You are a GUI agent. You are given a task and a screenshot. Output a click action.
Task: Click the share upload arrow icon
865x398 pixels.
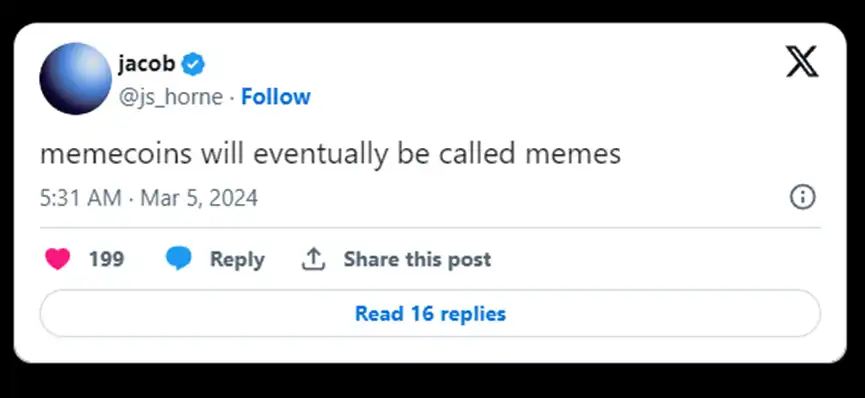313,259
